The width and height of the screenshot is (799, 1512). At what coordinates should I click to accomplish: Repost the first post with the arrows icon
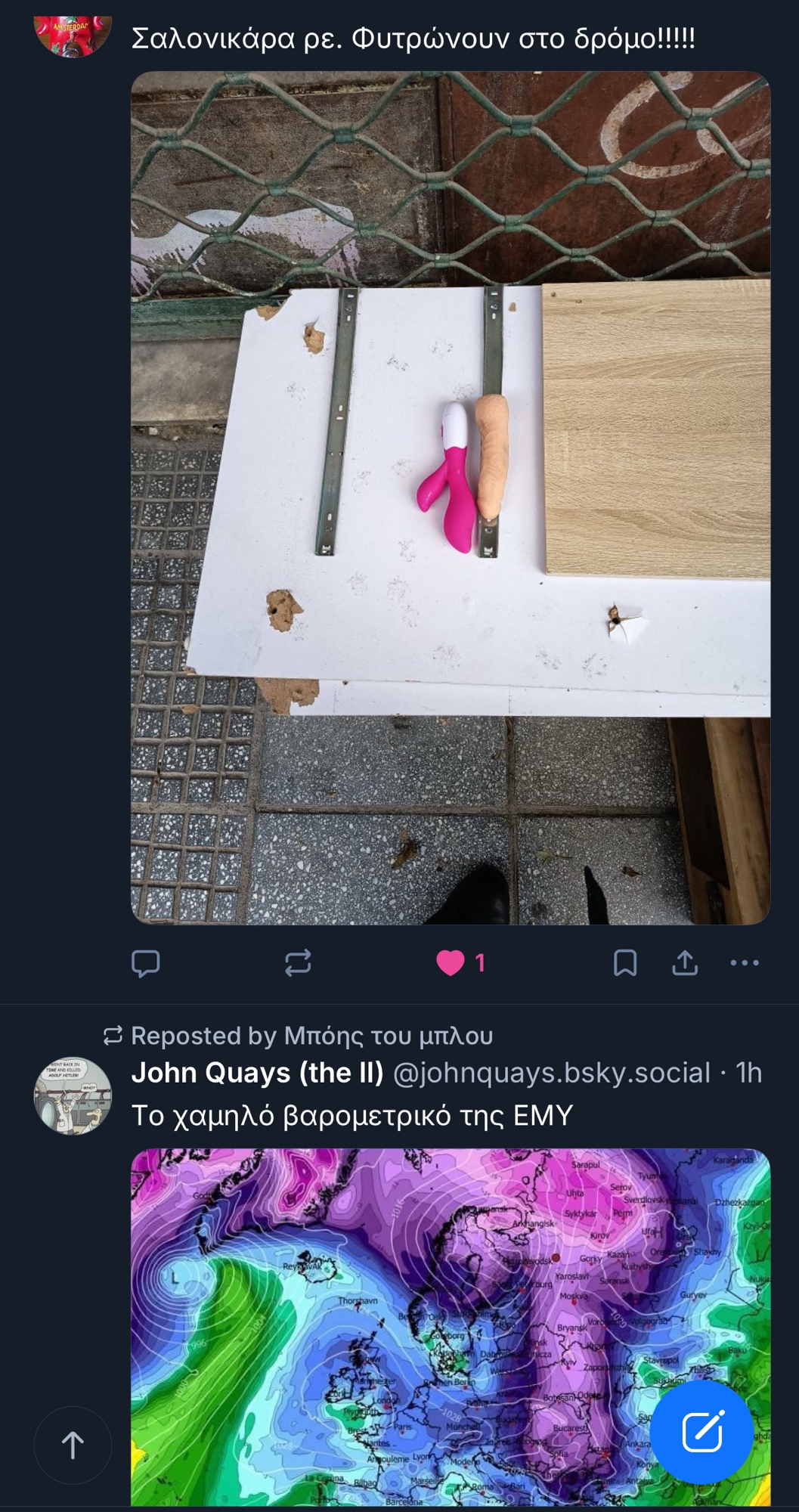[298, 963]
